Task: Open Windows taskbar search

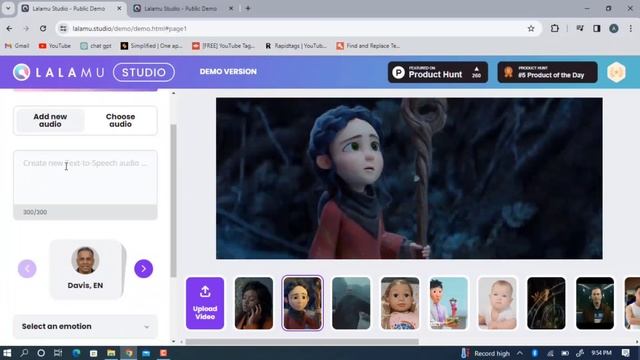Action: tap(24, 353)
